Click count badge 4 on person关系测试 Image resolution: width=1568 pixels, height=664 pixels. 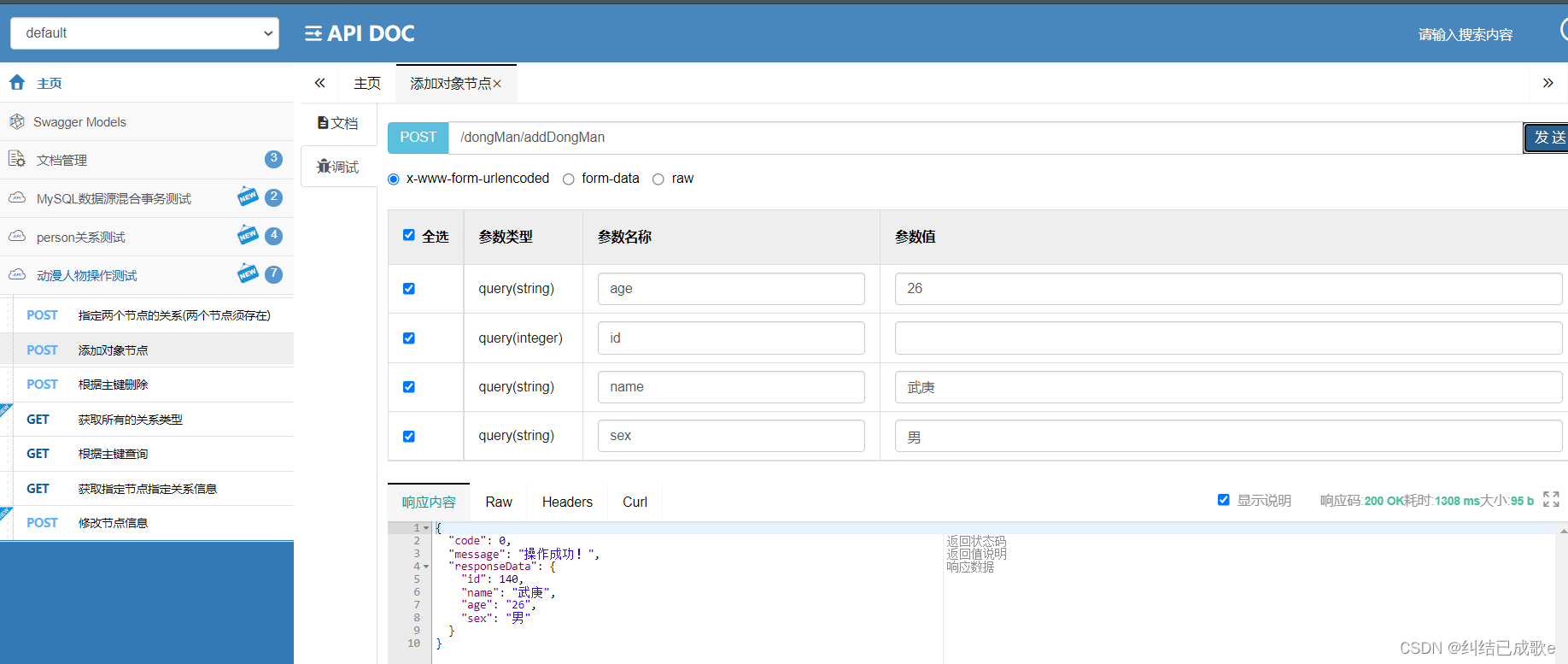pyautogui.click(x=273, y=235)
